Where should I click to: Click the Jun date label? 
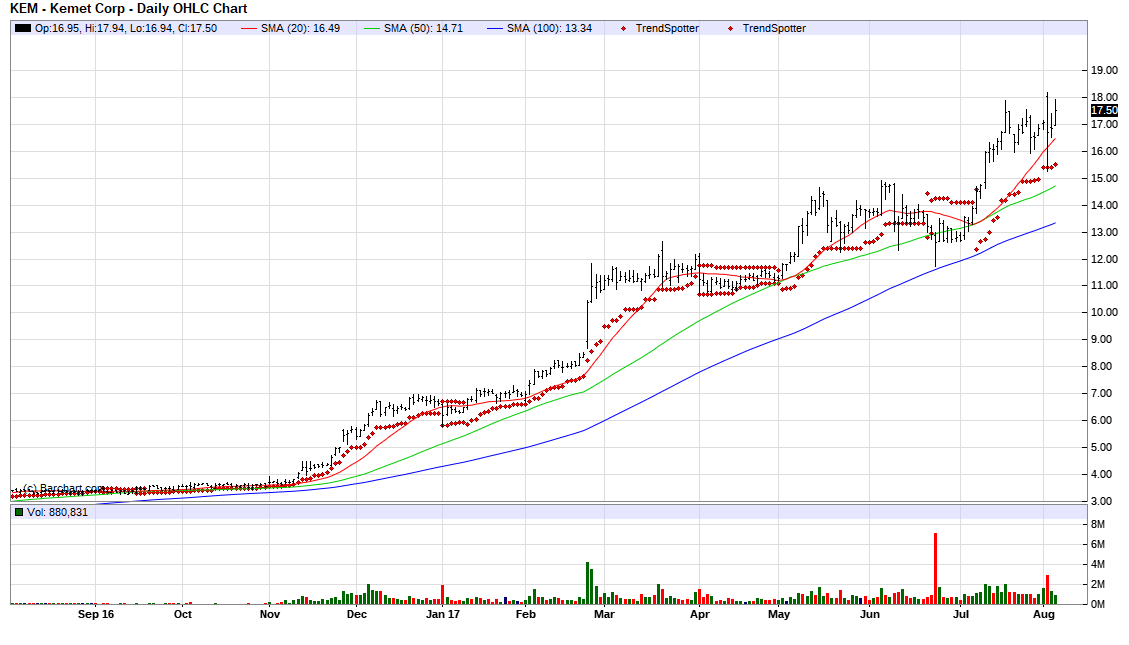[x=870, y=615]
